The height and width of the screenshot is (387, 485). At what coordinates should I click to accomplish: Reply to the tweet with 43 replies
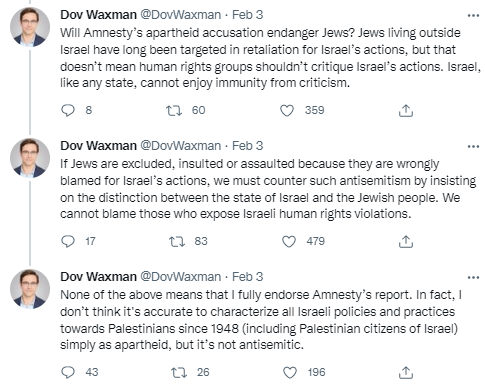[68, 372]
